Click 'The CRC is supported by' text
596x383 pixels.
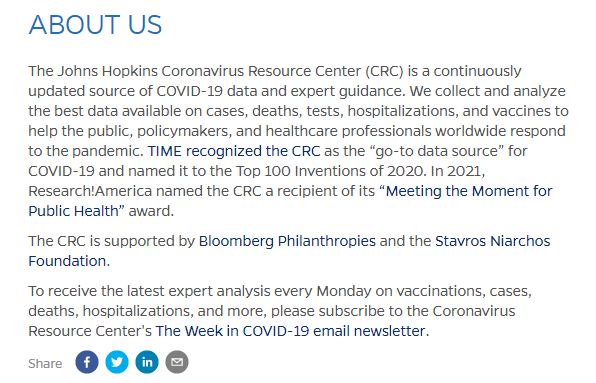click(111, 241)
